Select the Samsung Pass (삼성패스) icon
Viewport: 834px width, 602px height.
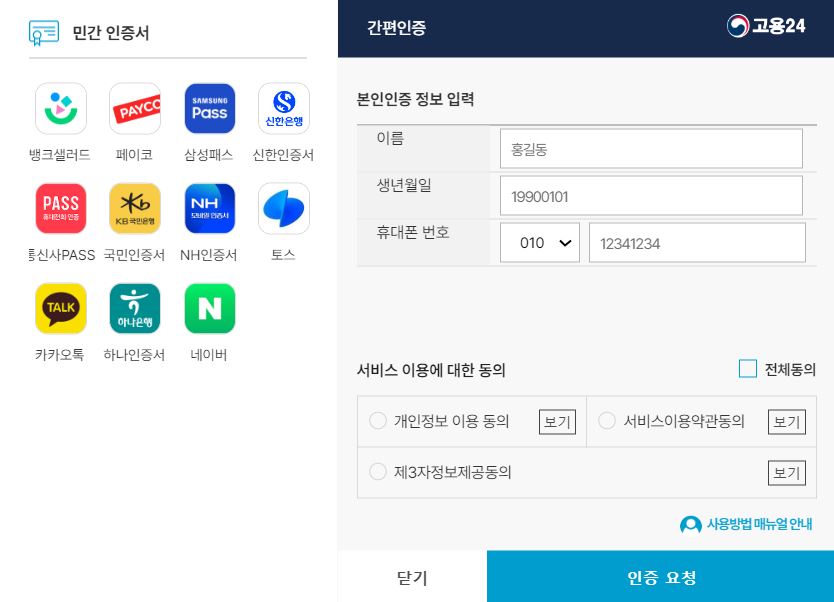[x=210, y=108]
